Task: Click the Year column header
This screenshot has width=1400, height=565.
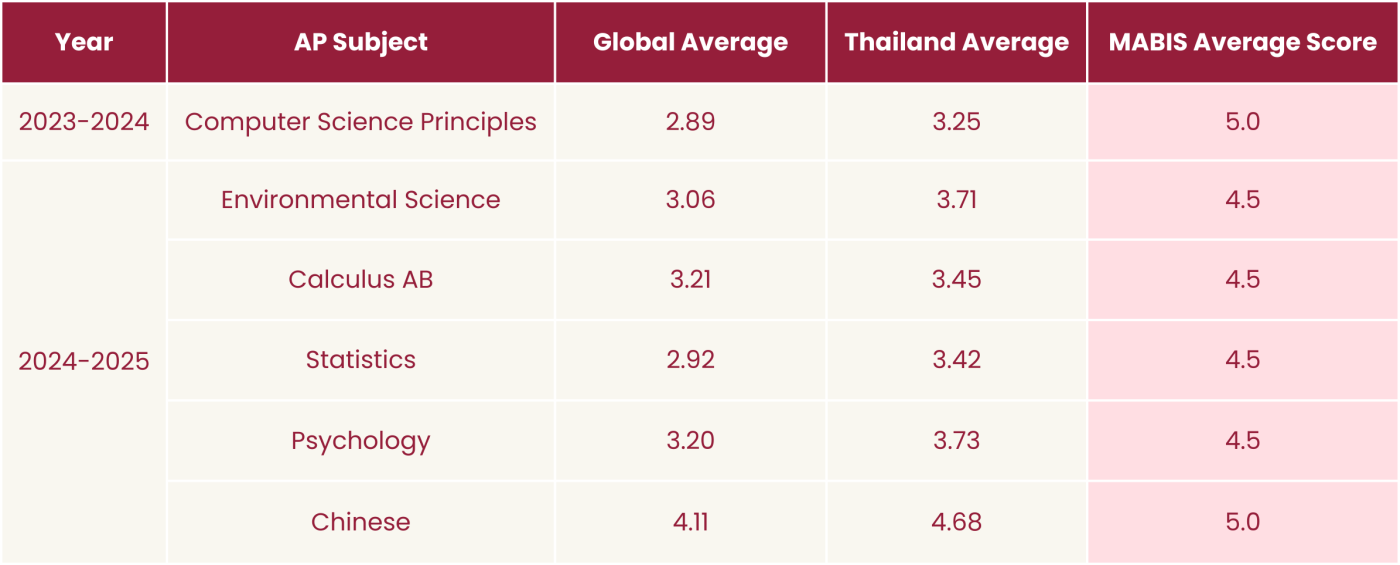Action: tap(84, 42)
